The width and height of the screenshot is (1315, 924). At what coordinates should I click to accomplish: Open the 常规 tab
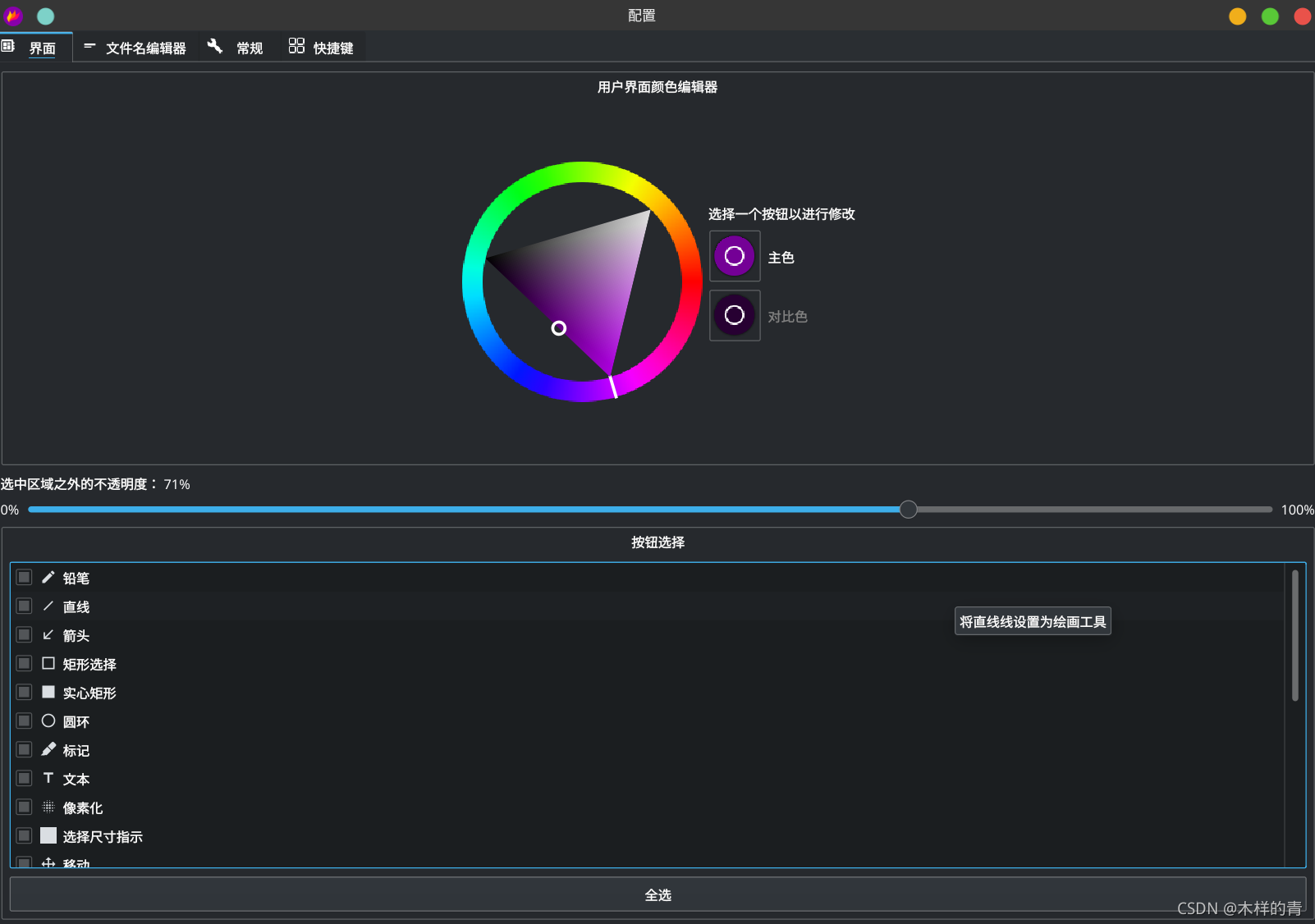click(236, 48)
